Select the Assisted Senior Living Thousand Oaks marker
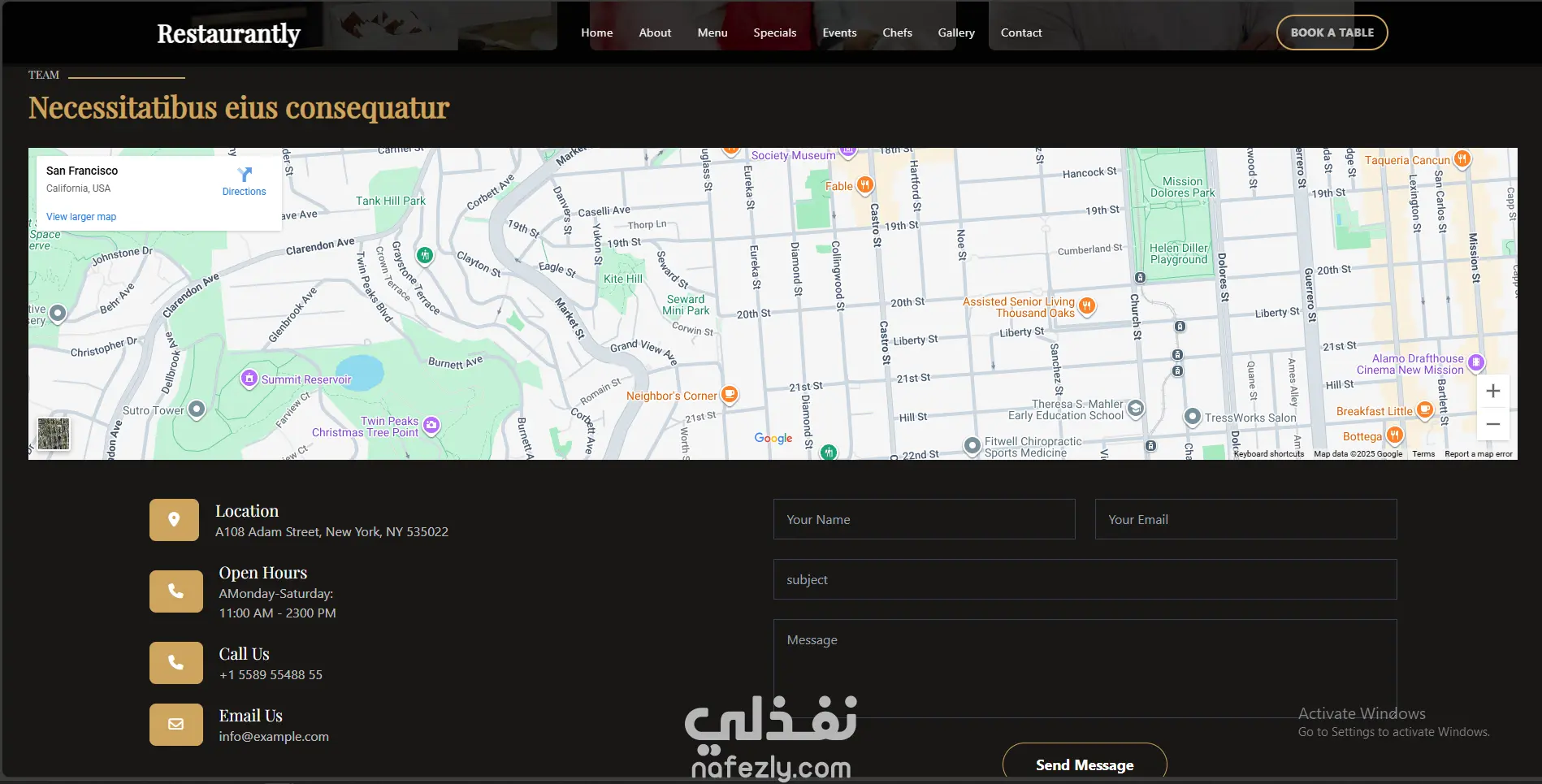1542x784 pixels. 1087,306
